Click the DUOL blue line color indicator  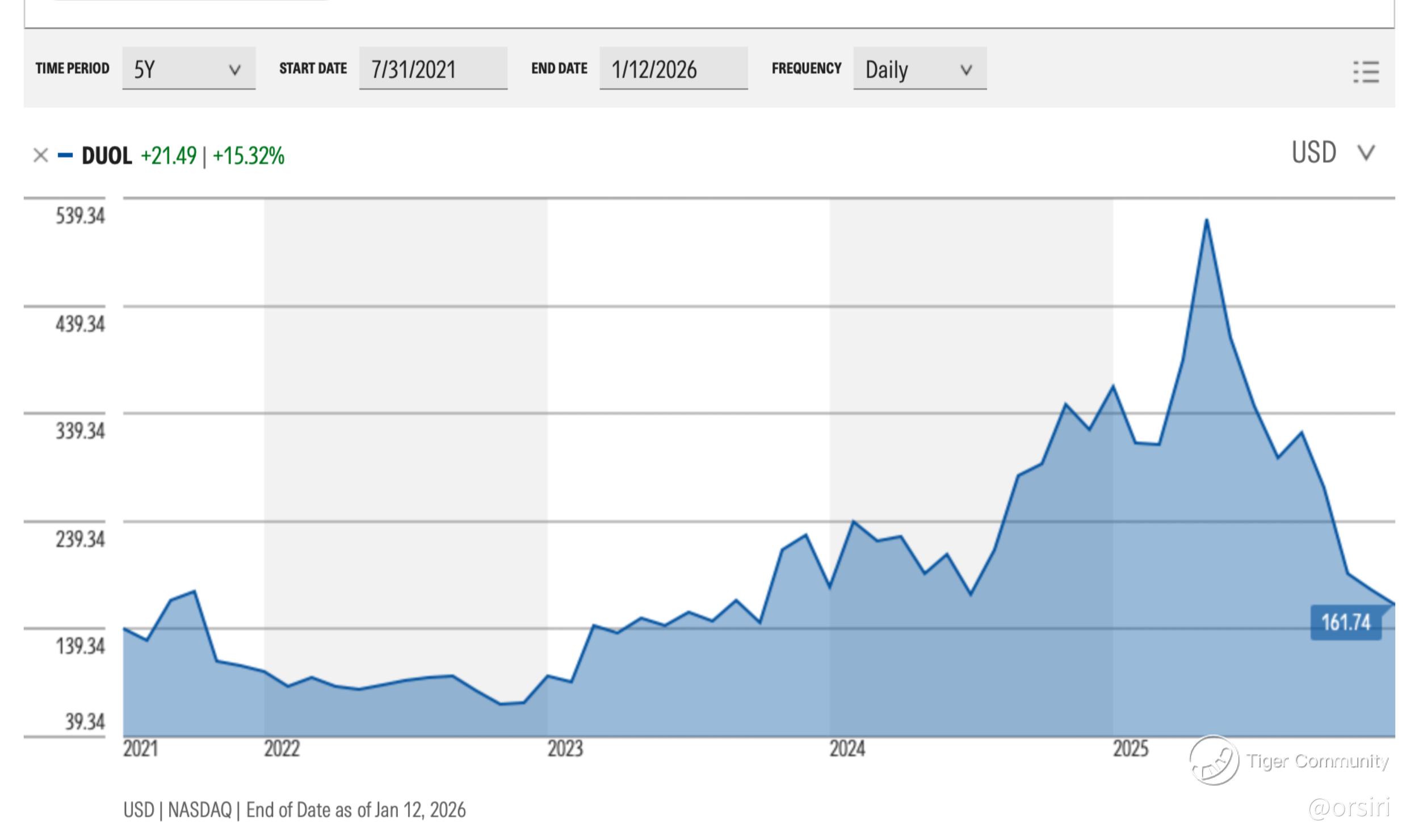coord(65,155)
